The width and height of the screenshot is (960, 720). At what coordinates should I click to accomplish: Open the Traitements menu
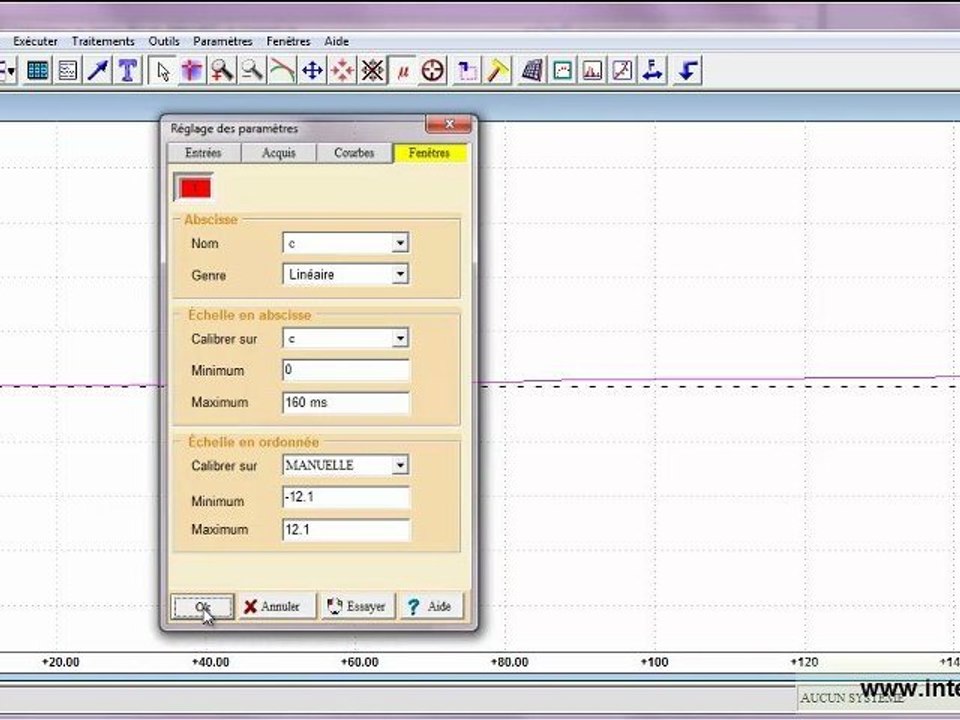(x=103, y=42)
